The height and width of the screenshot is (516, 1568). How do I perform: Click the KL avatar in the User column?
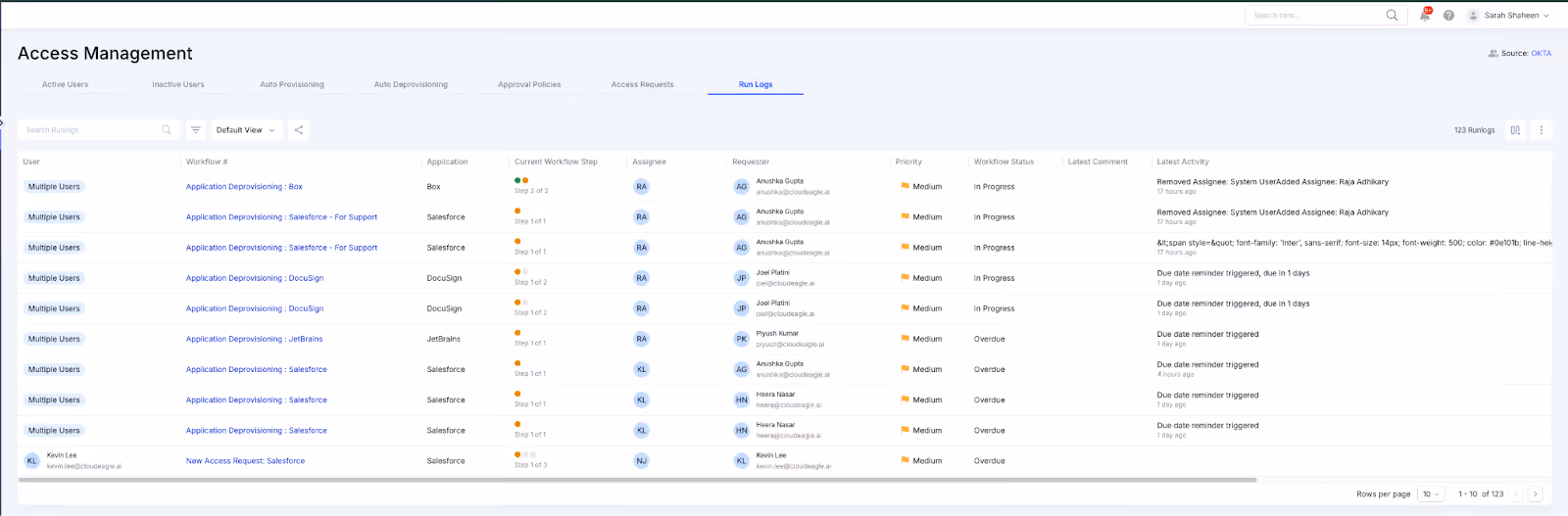[31, 461]
